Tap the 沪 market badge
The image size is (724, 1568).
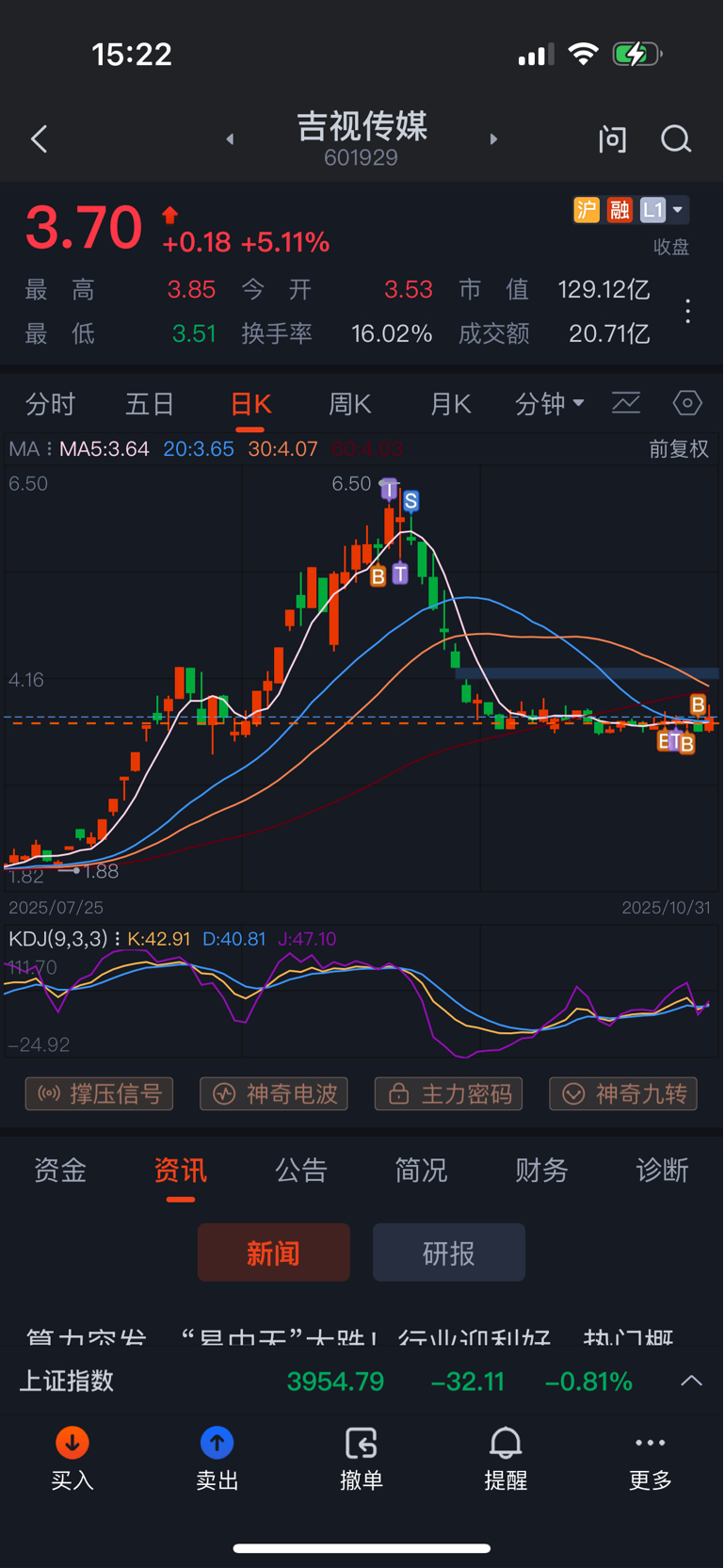click(586, 209)
